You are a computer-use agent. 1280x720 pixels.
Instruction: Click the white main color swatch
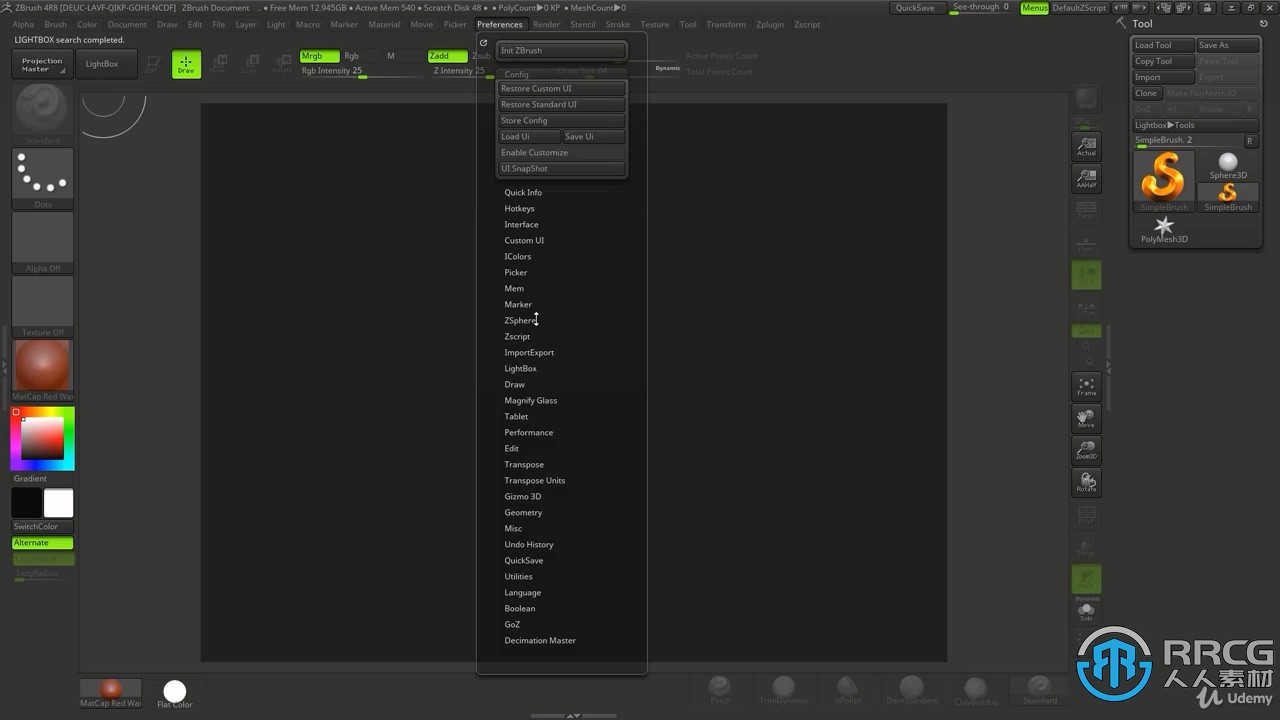[59, 503]
